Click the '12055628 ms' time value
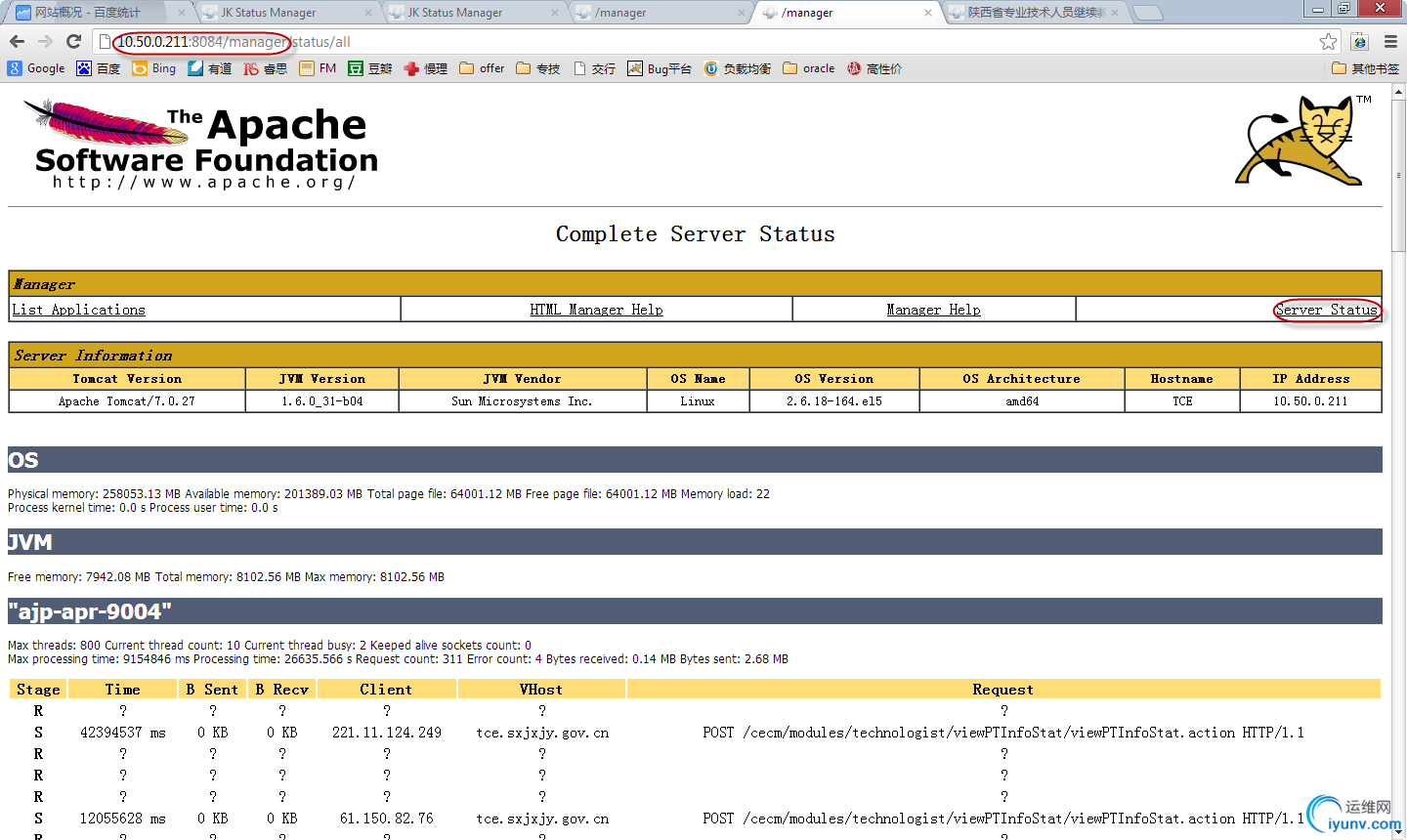This screenshot has height=840, width=1407. [x=123, y=819]
